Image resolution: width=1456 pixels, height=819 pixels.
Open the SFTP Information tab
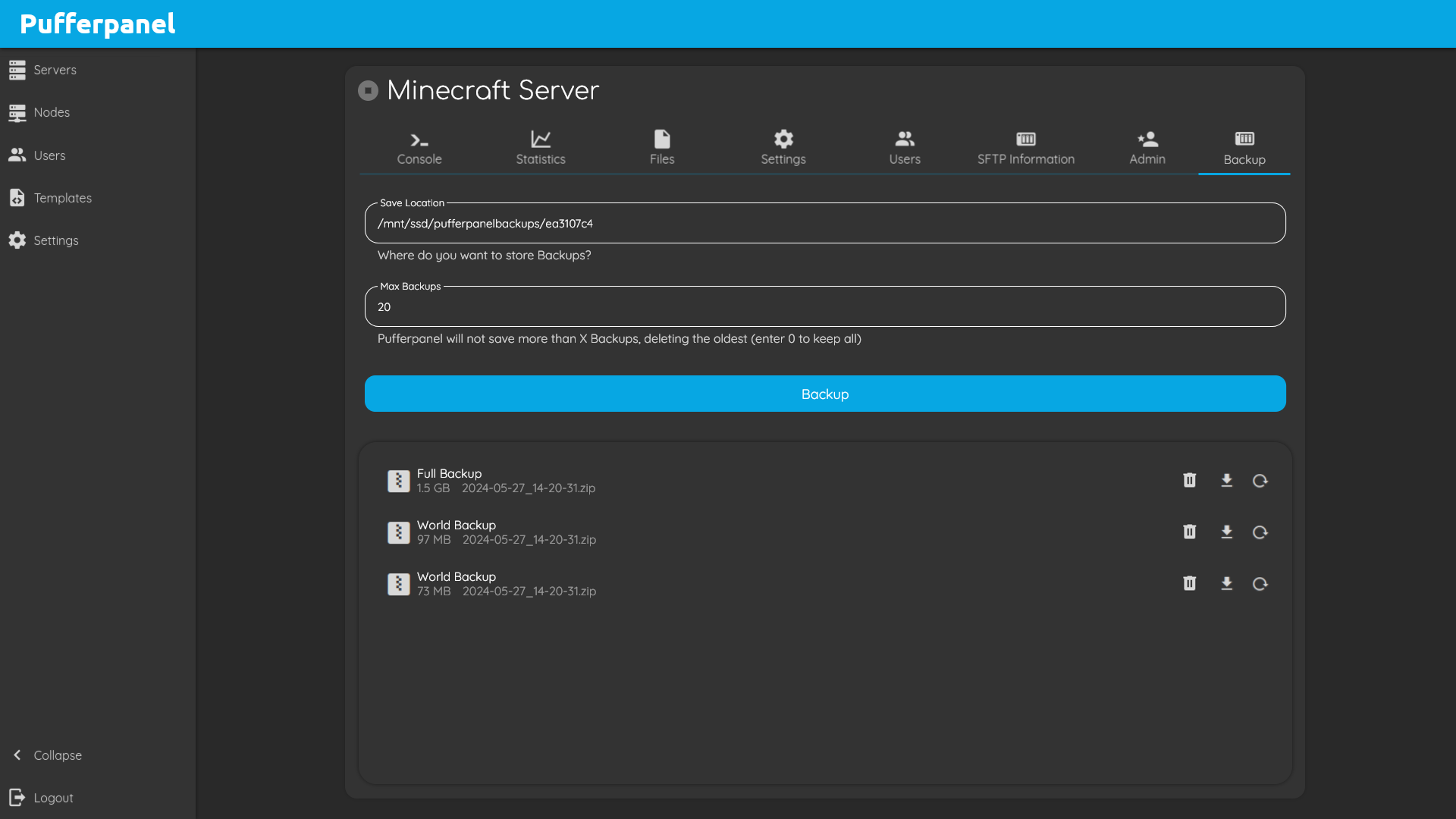[x=1025, y=148]
